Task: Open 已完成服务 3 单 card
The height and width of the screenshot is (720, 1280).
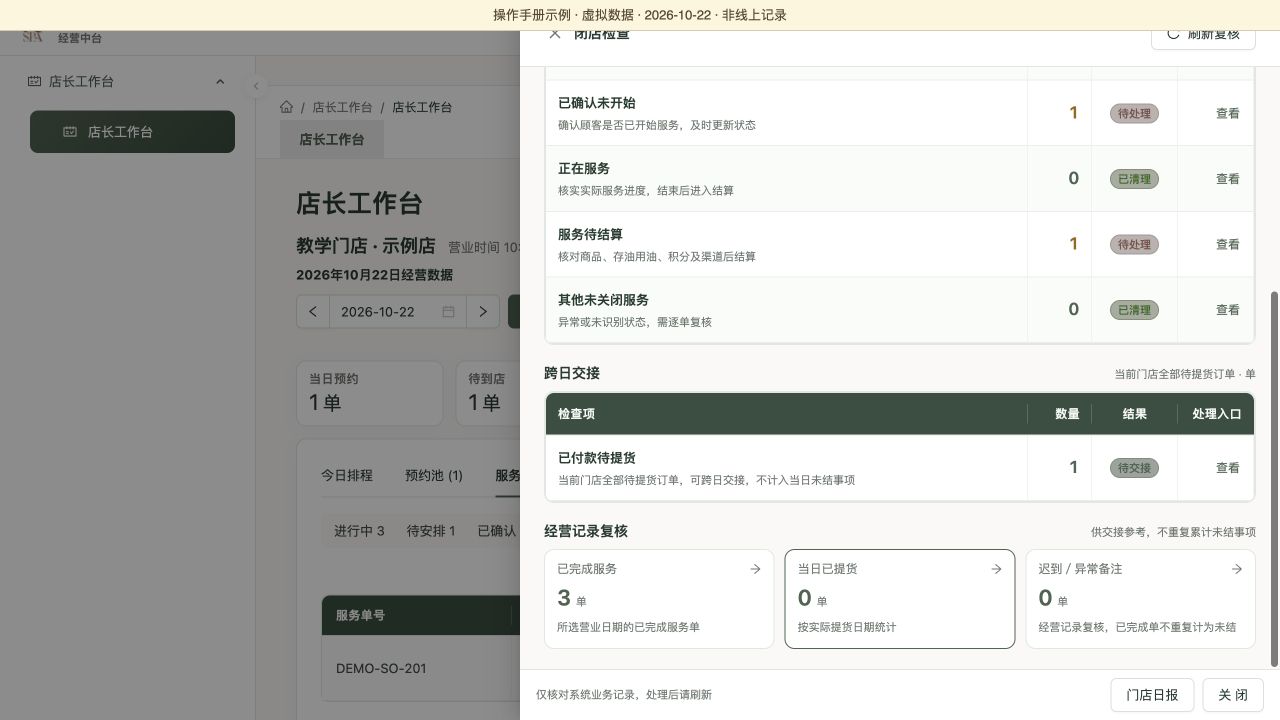Action: coord(659,599)
